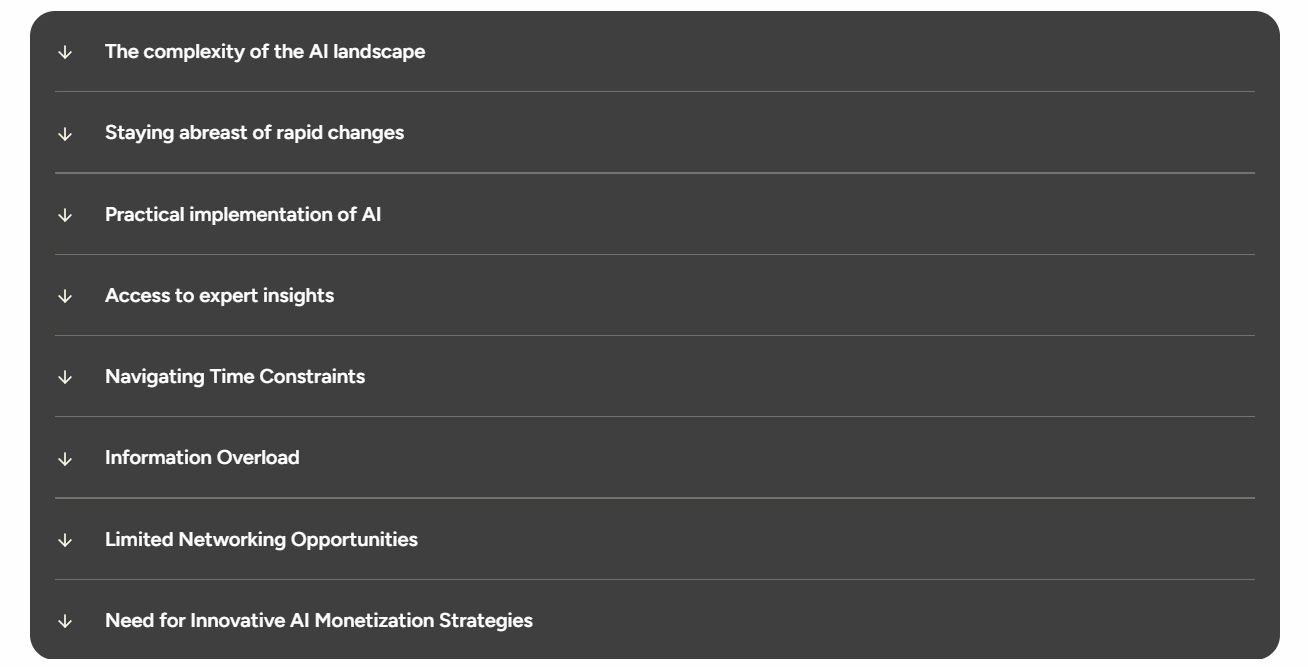This screenshot has height=667, width=1308.
Task: Click the empty right portion of 'Navigating Time Constraints' row
Action: click(900, 377)
